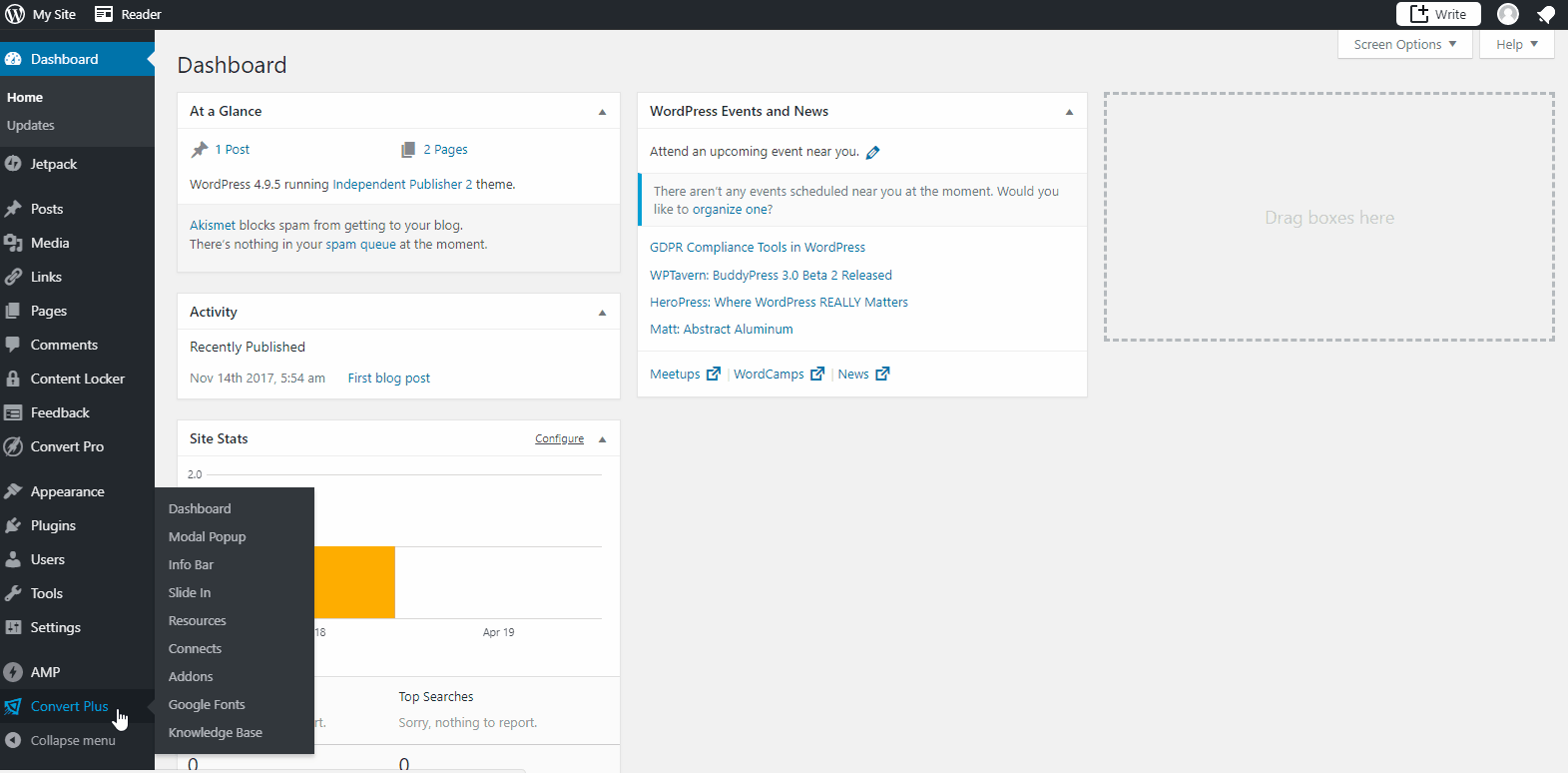Viewport: 1568px width, 773px height.
Task: Click the Akismet link
Action: click(213, 225)
